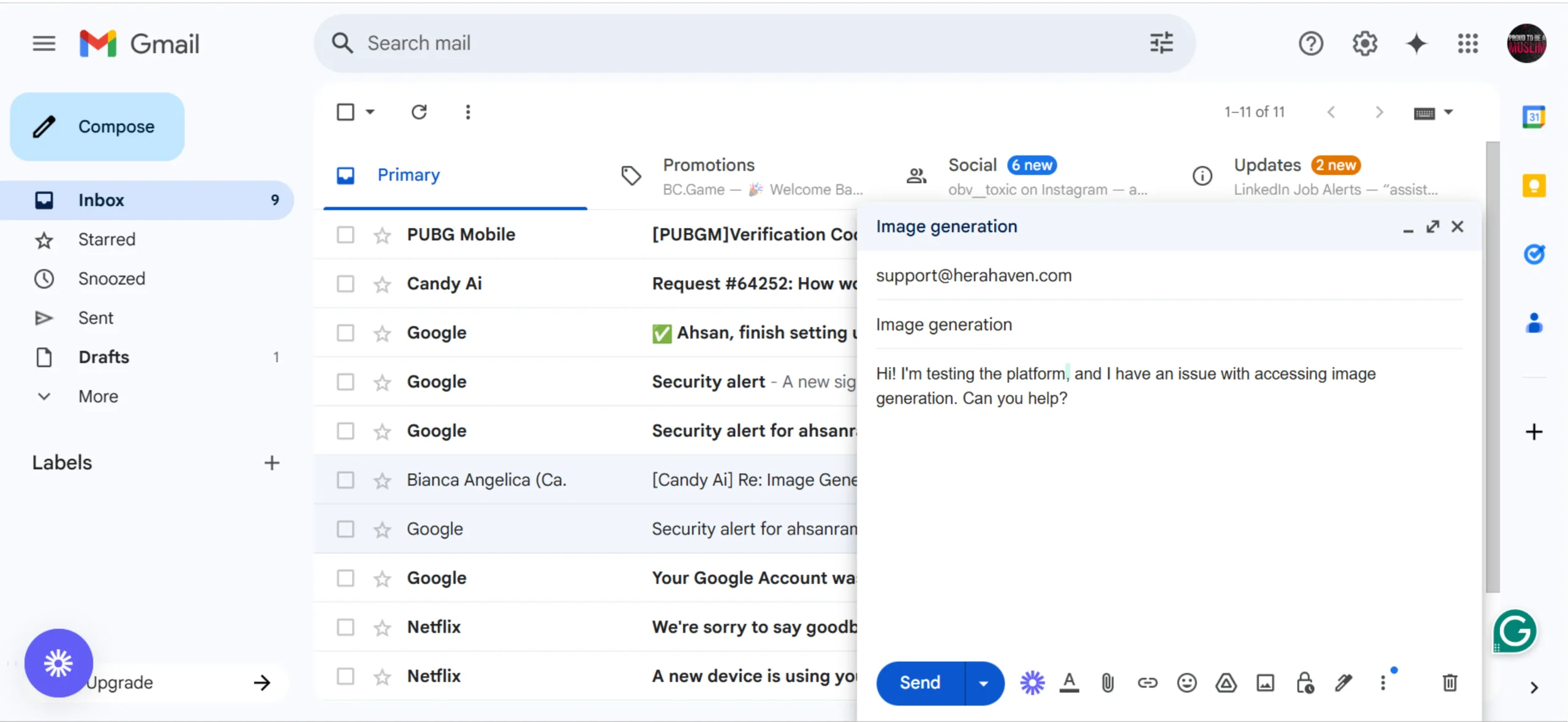Toggle confidential mode lock icon
1568x722 pixels.
(x=1305, y=683)
